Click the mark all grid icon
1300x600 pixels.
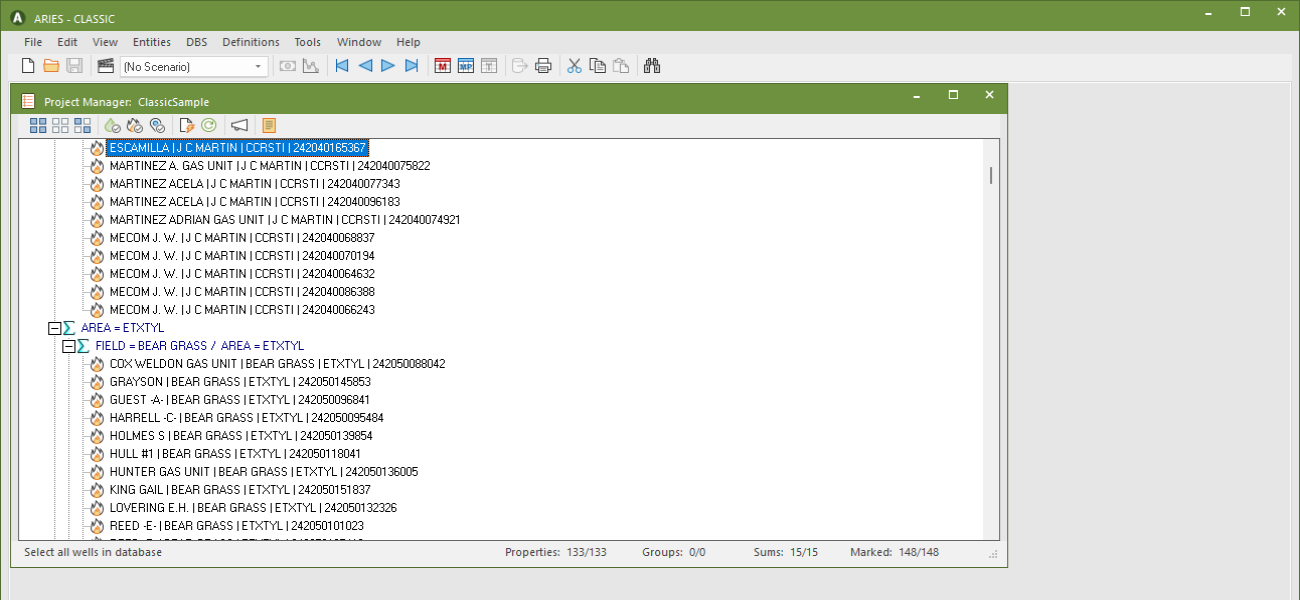tap(38, 125)
